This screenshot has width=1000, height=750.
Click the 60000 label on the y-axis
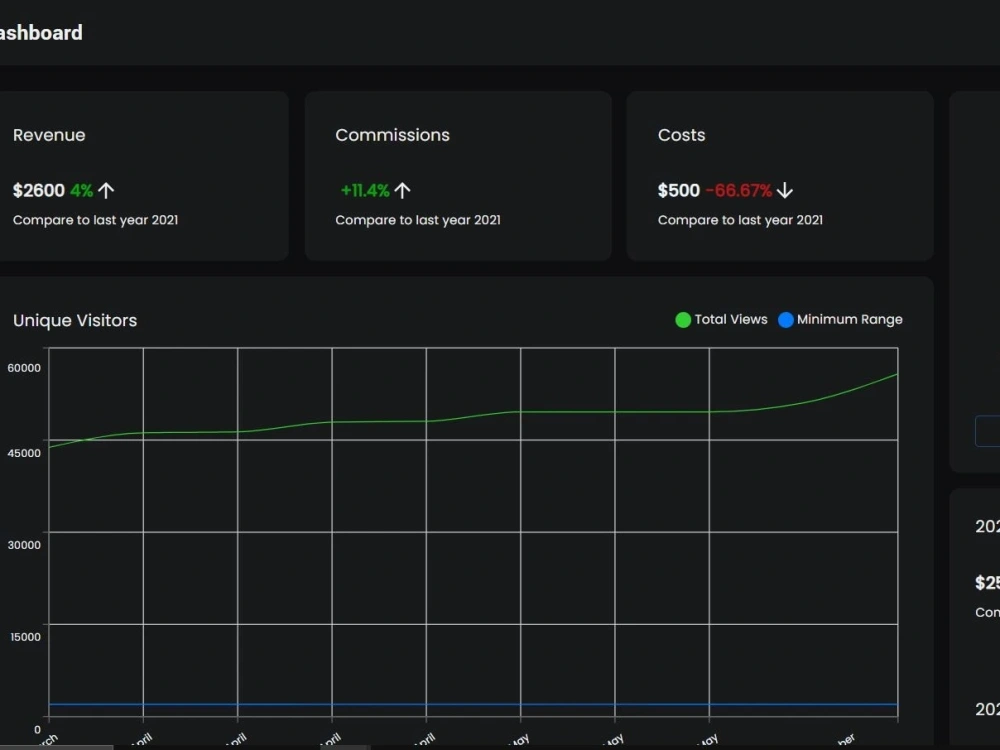point(24,368)
